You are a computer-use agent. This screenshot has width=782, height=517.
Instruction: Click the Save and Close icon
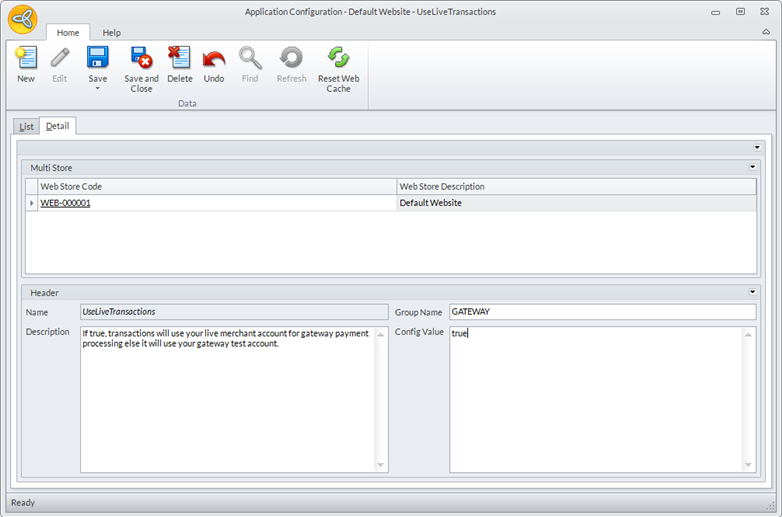[141, 58]
